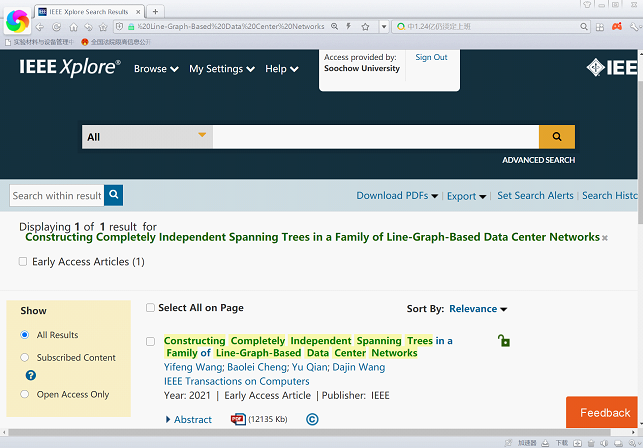Click the green open access lock icon
The width and height of the screenshot is (643, 448).
(x=504, y=342)
